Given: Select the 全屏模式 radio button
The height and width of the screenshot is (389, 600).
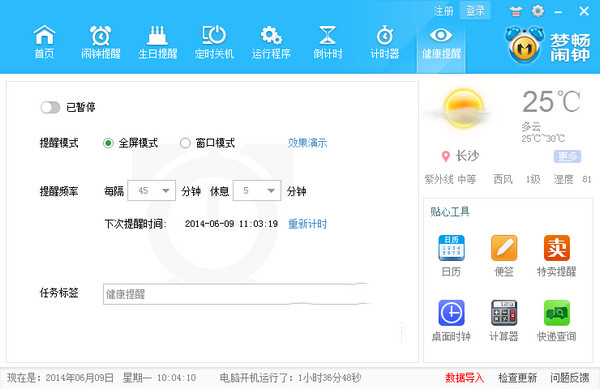Looking at the screenshot, I should (x=108, y=143).
